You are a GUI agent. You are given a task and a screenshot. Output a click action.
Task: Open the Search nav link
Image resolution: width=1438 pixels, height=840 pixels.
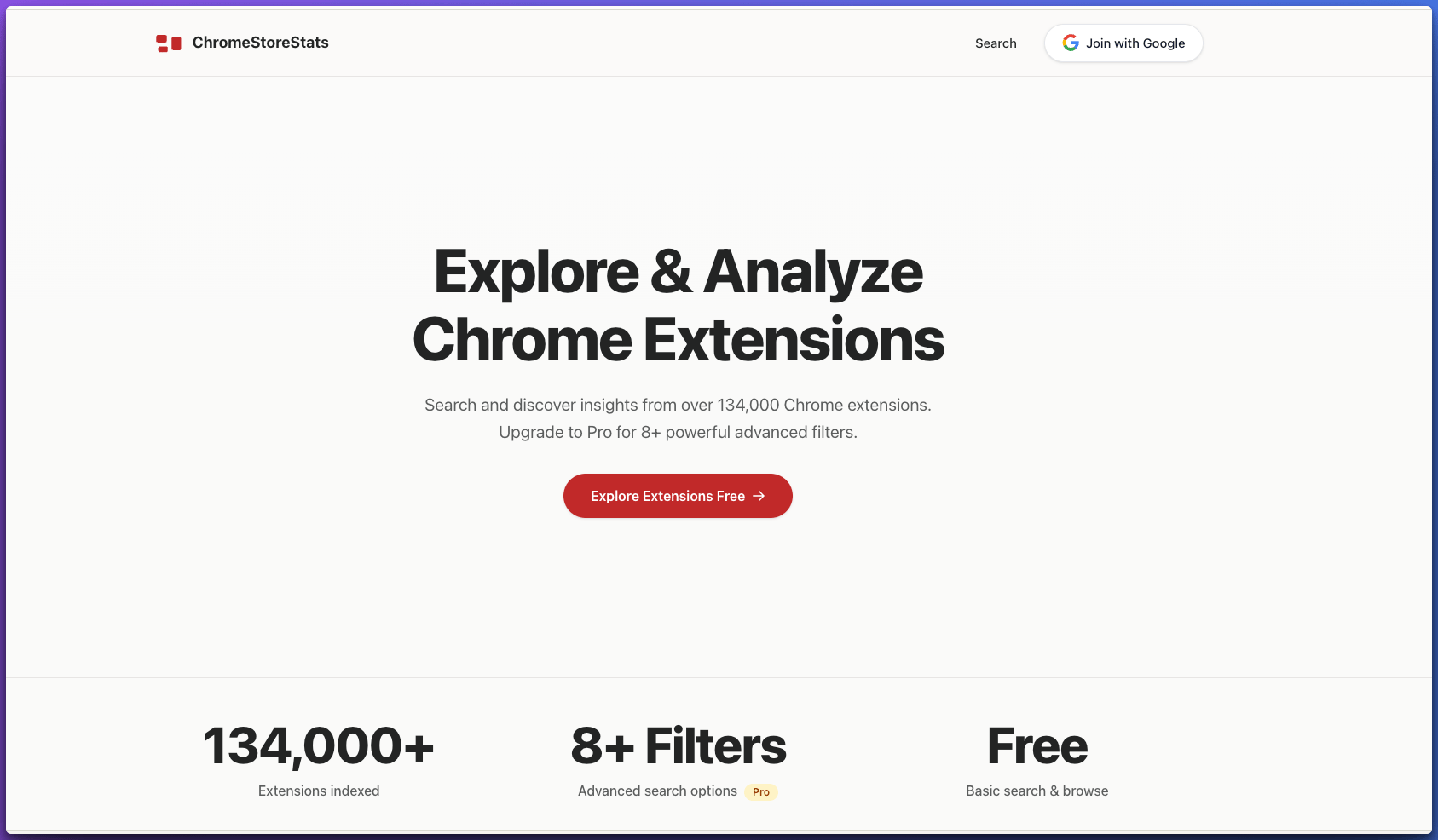click(x=996, y=43)
